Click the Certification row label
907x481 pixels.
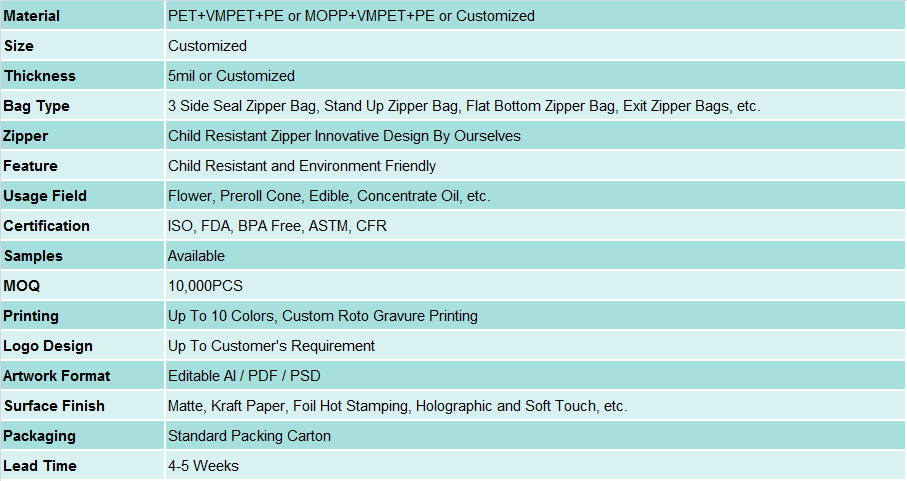[x=47, y=226]
